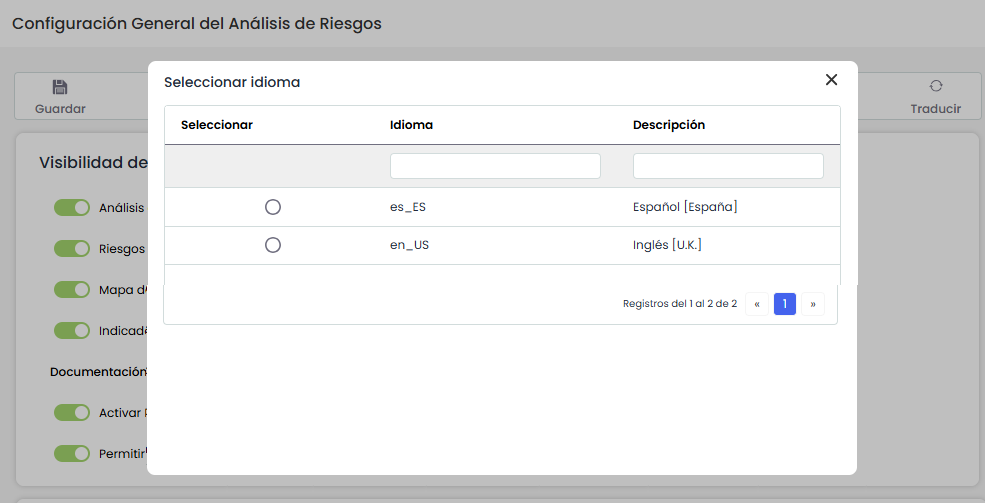This screenshot has width=985, height=503.
Task: Go to next page of records
Action: click(x=813, y=304)
